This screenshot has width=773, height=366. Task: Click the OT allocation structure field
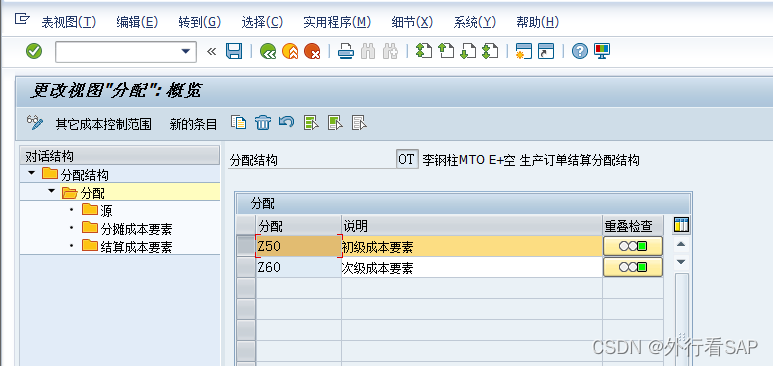tap(407, 160)
